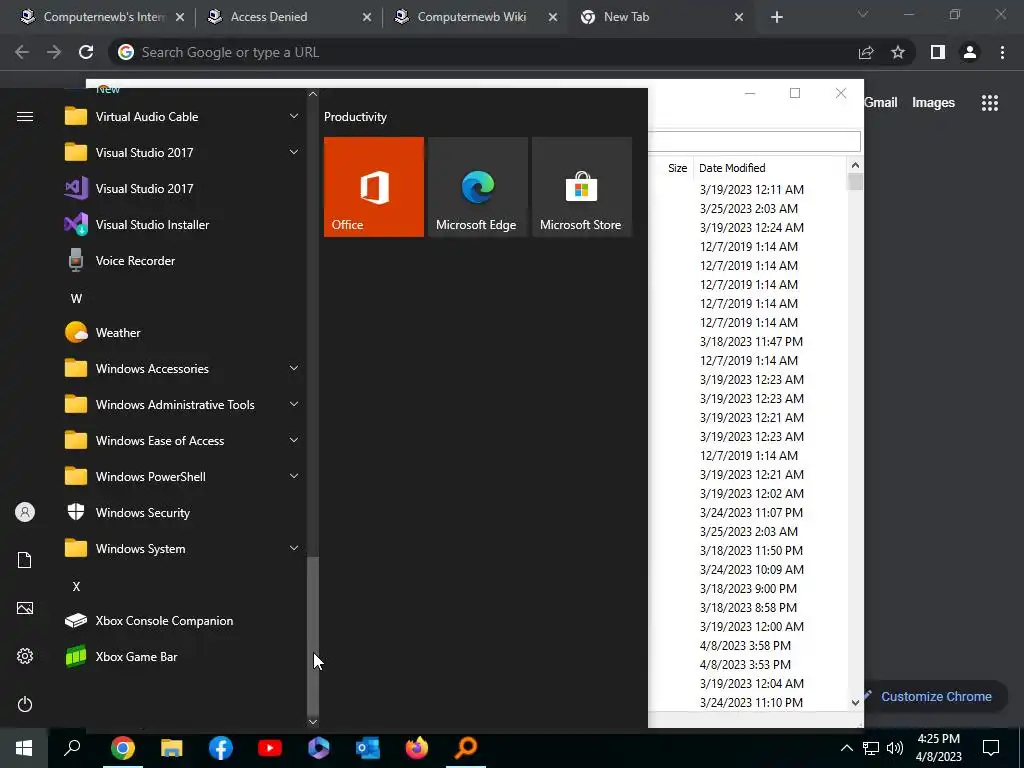Open the Office tile
Viewport: 1024px width, 768px height.
tap(374, 187)
